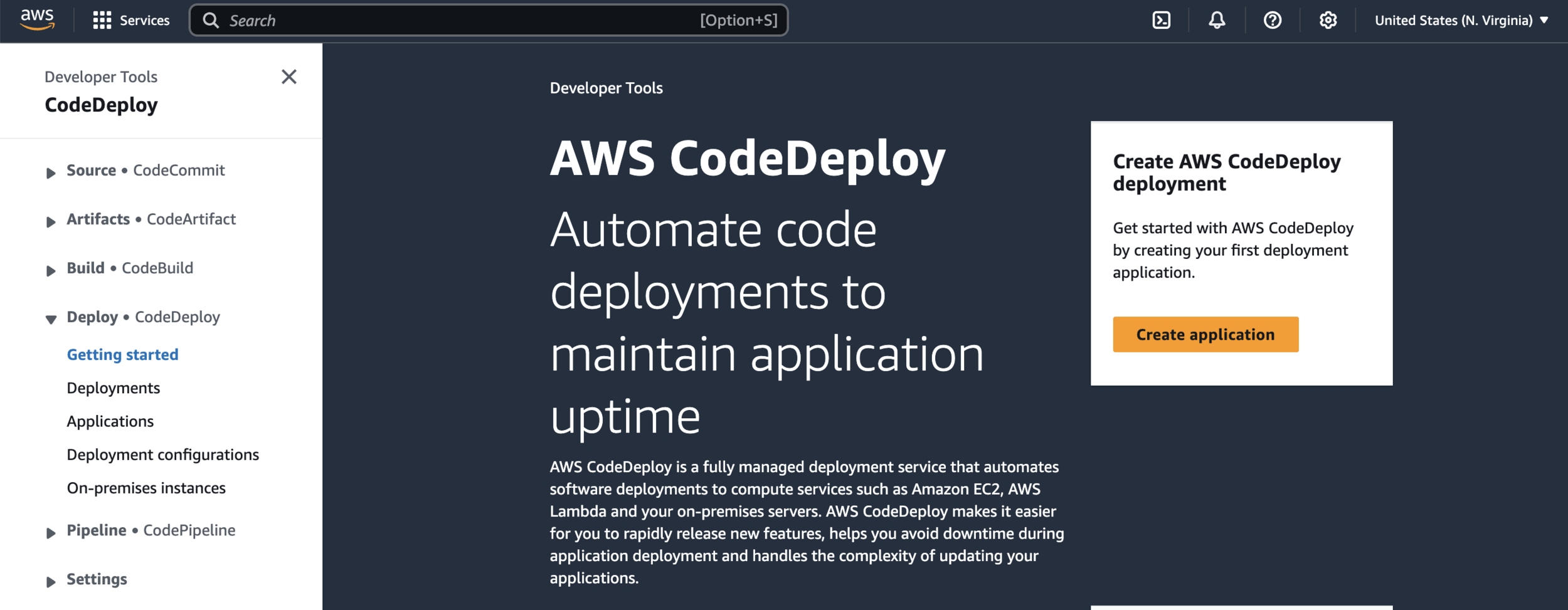The width and height of the screenshot is (1568, 610).
Task: Click the Create application button
Action: coord(1205,334)
